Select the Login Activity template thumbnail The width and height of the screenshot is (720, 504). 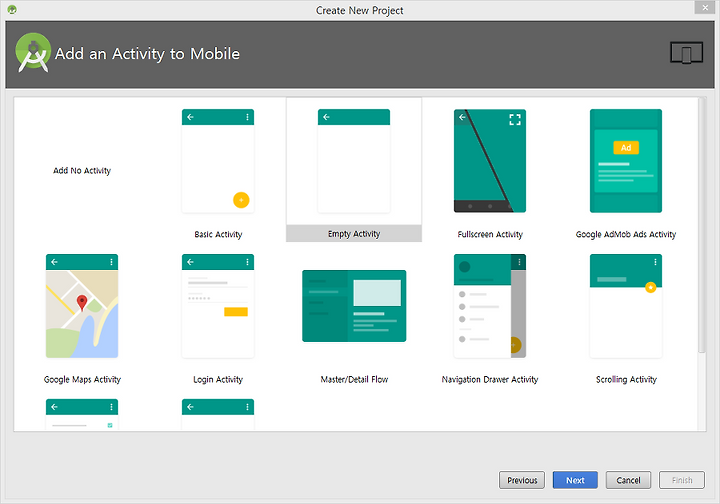218,306
